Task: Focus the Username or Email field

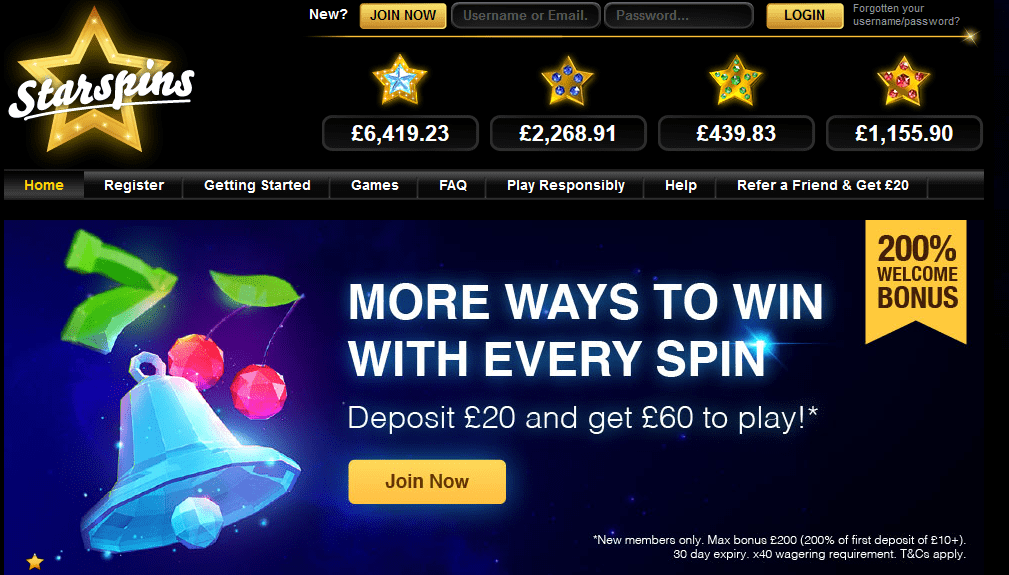Action: pos(526,15)
